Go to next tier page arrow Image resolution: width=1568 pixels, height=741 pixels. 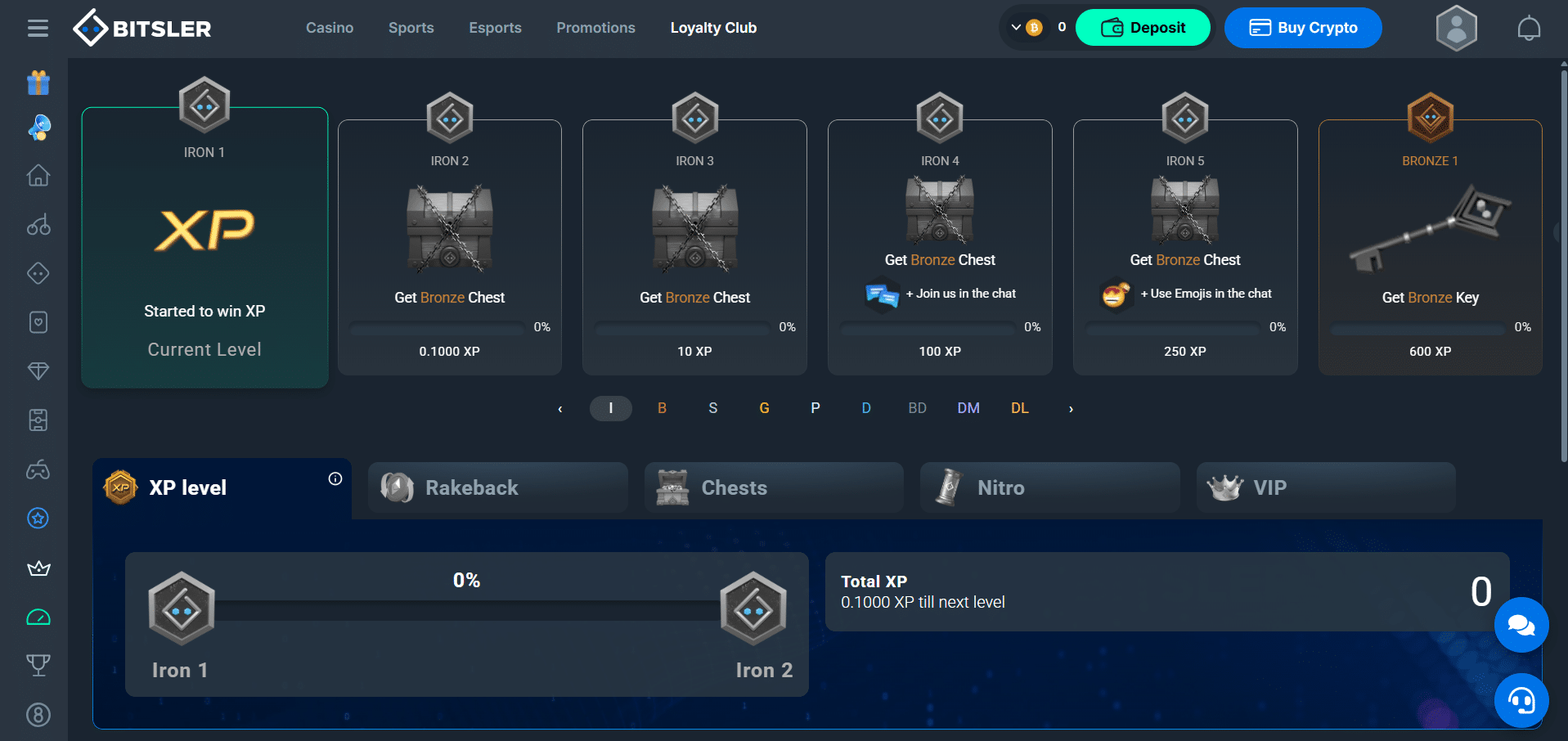(1071, 409)
